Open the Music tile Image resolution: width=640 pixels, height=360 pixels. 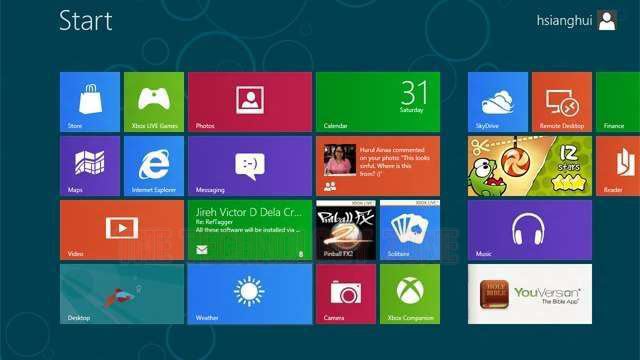click(530, 230)
